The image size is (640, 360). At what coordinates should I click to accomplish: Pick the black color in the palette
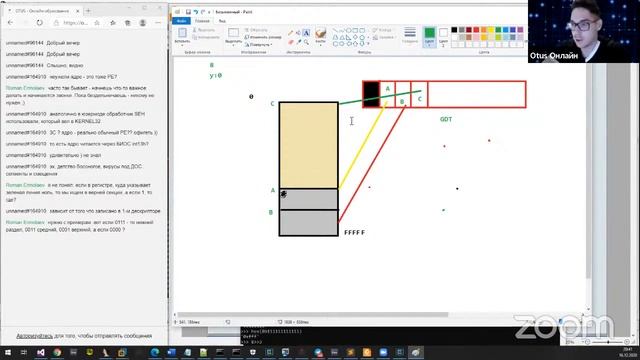(x=454, y=30)
